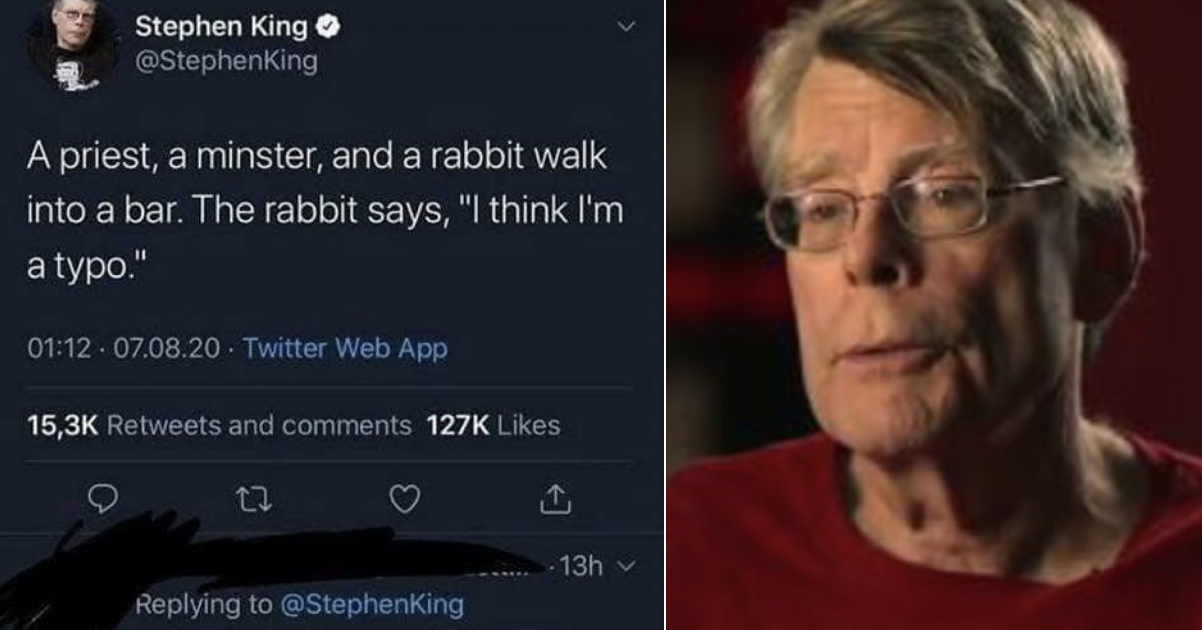View the 127K Likes list
Viewport: 1202px width, 630px height.
[493, 426]
